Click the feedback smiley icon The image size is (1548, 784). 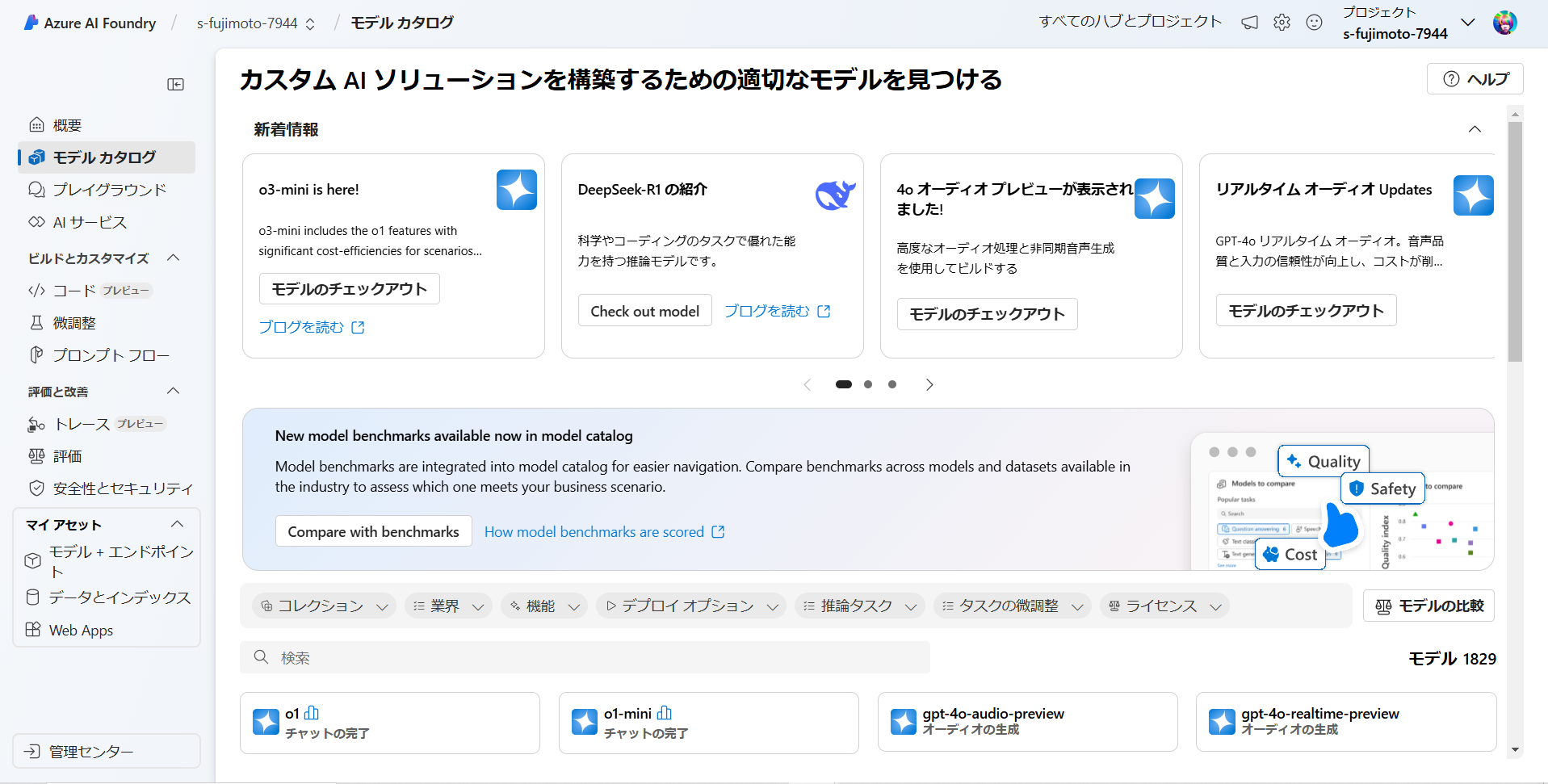[x=1314, y=23]
